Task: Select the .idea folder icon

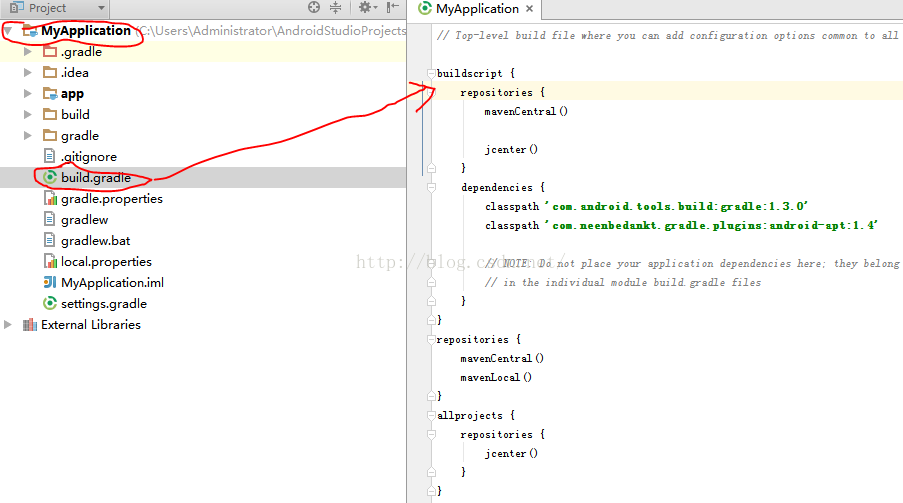Action: tap(50, 73)
